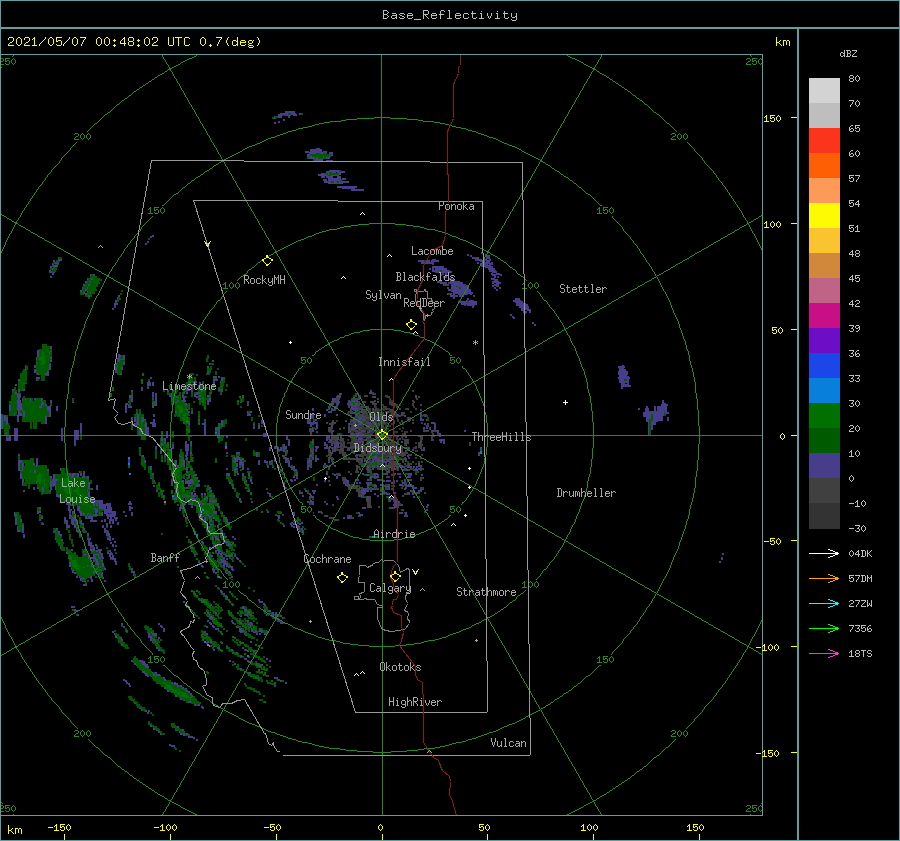Click the white 04DK arrow icon in the legend

[824, 553]
